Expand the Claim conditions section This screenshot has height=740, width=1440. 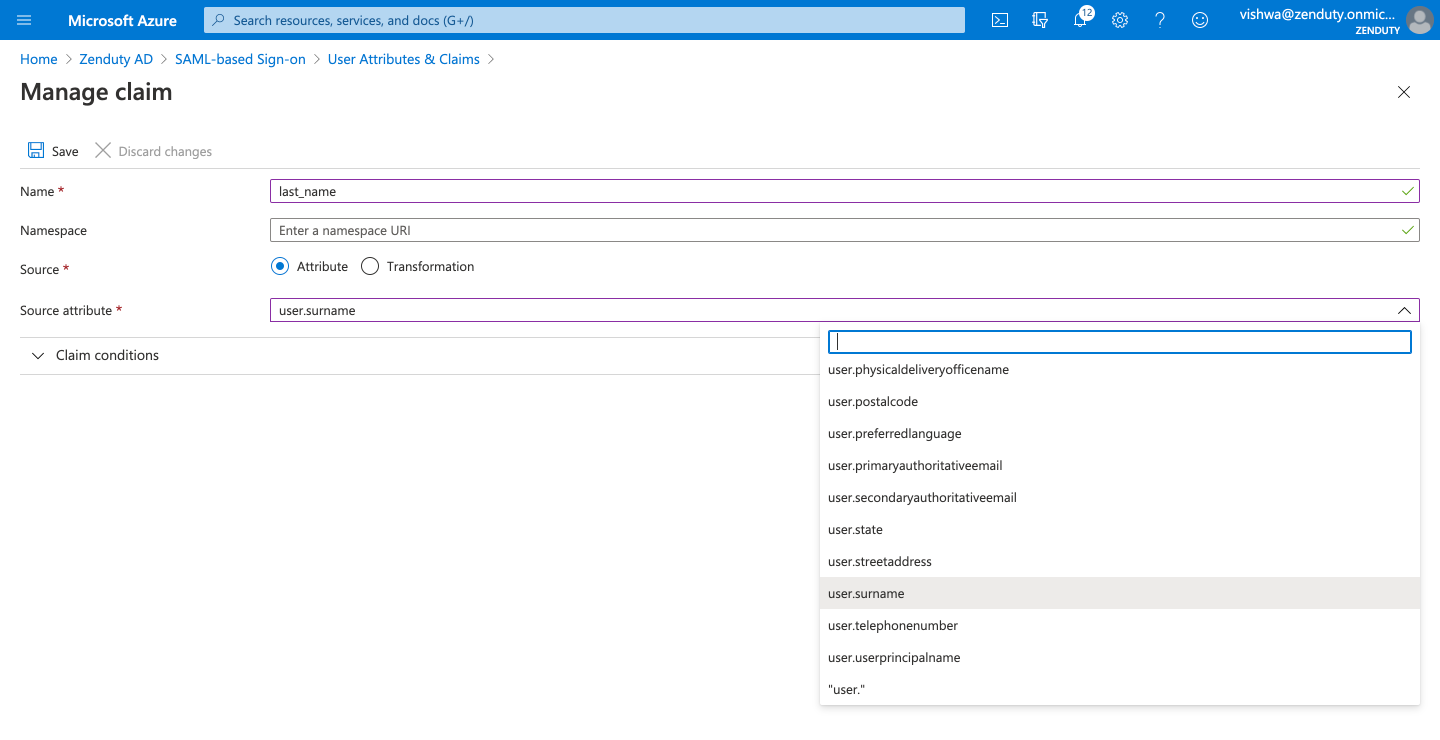(x=38, y=355)
